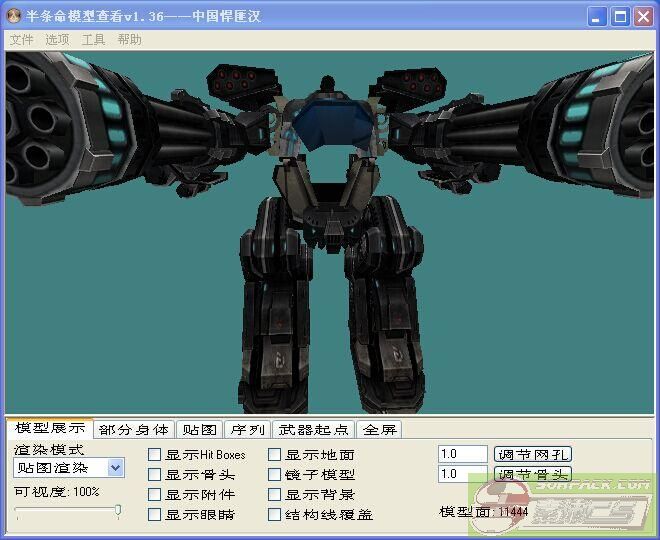Minimize the model viewer window

tap(597, 17)
